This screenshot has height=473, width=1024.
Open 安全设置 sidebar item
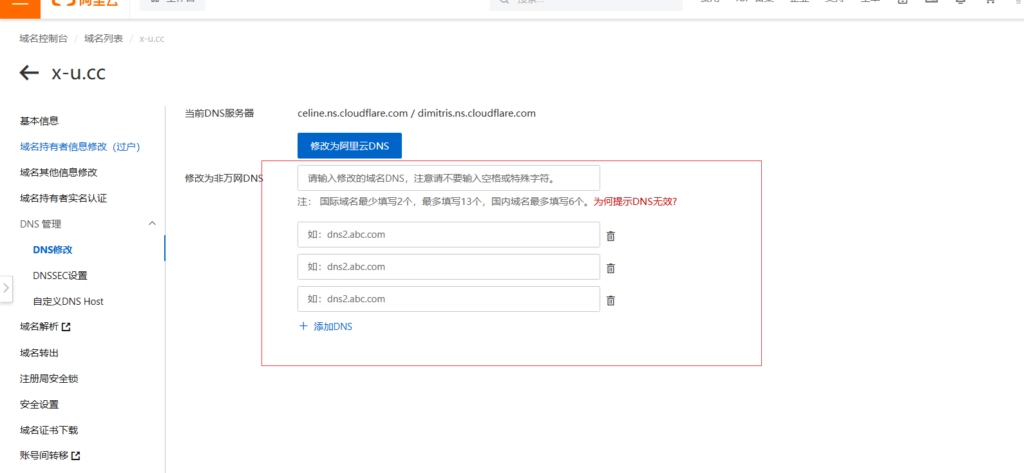click(39, 404)
